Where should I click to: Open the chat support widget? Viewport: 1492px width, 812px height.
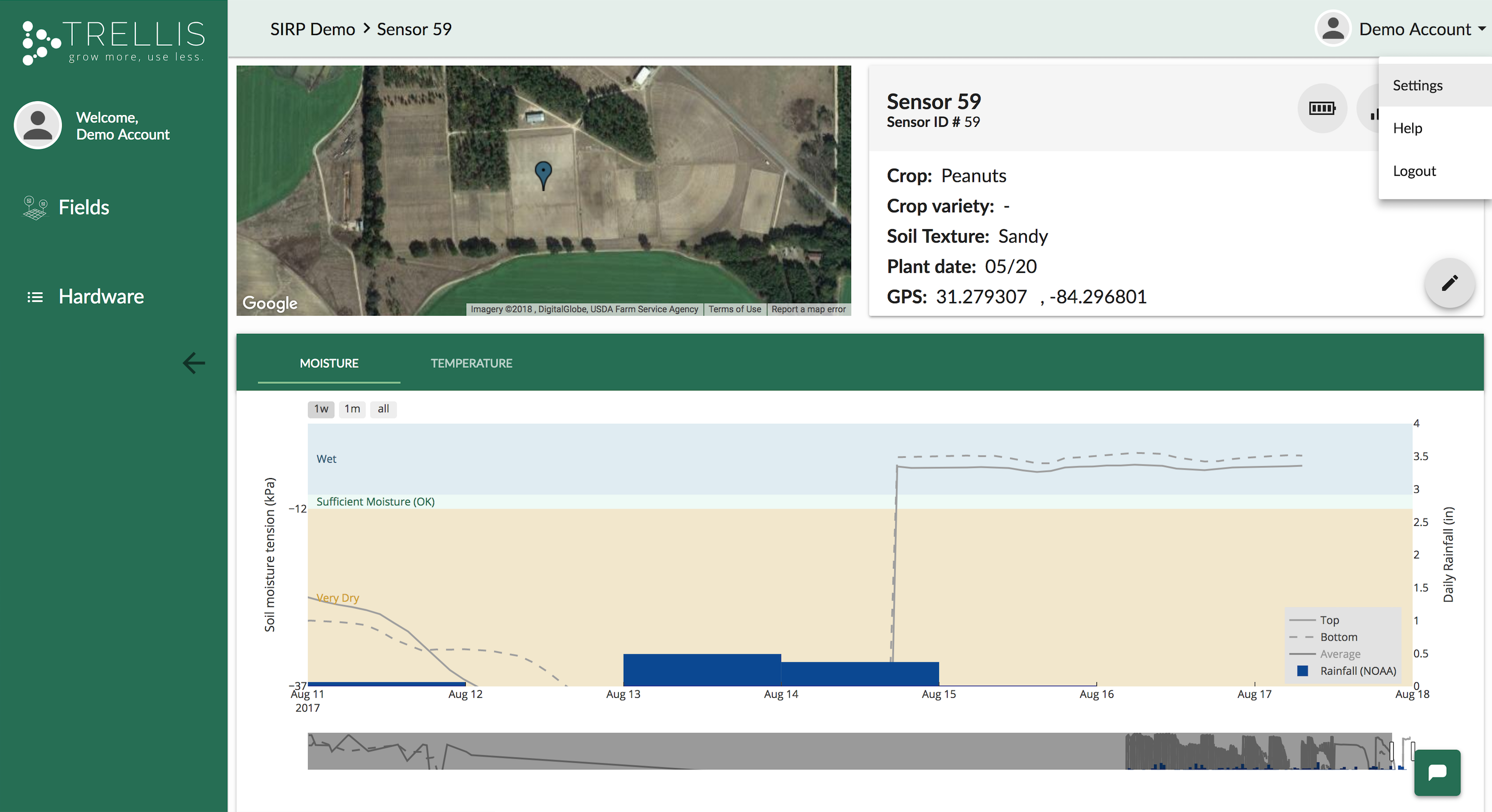click(1437, 772)
